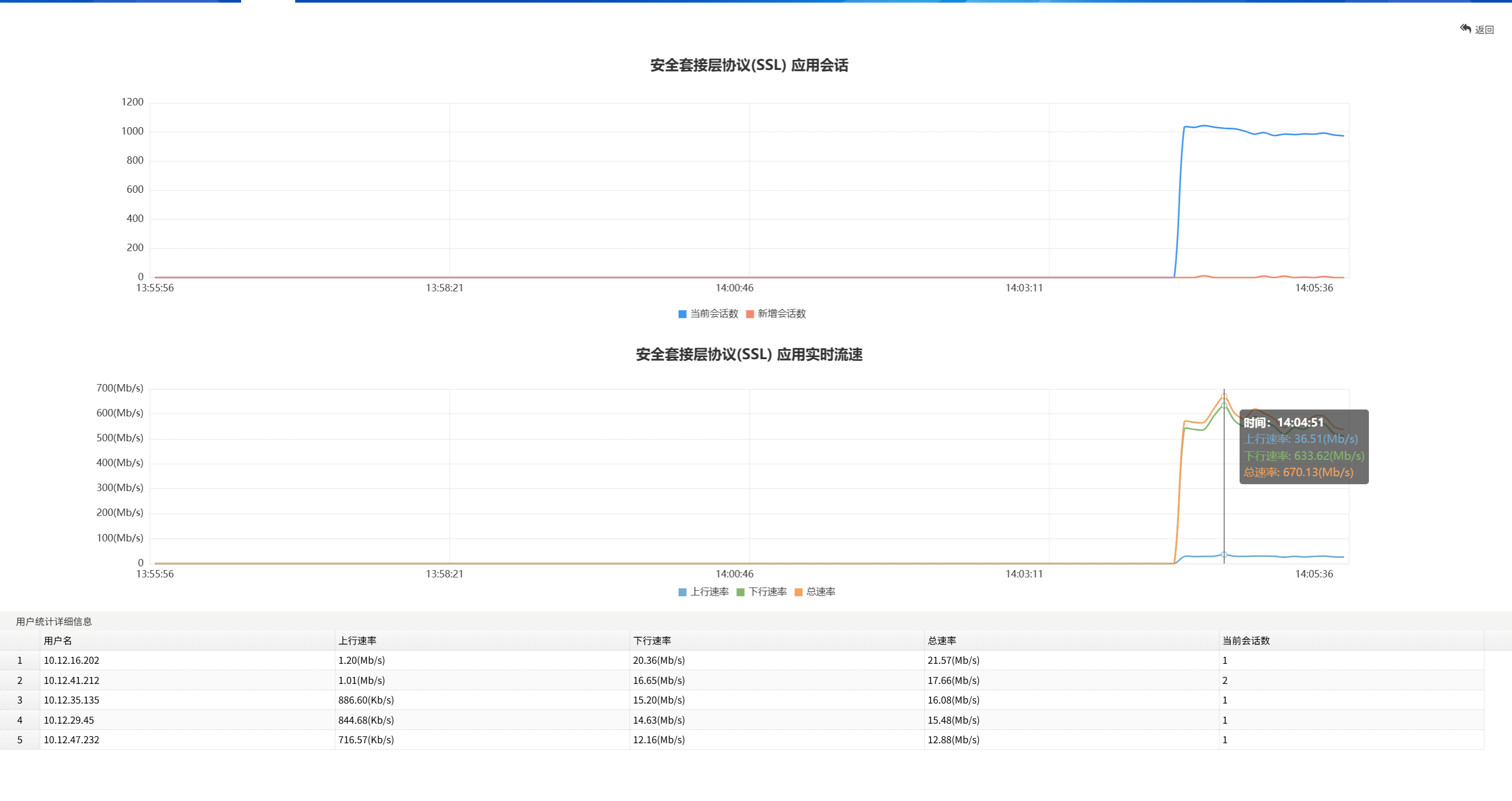Viewport: 1512px width, 801px height.
Task: Hide 上行速率 series via legend swatch
Action: point(682,592)
